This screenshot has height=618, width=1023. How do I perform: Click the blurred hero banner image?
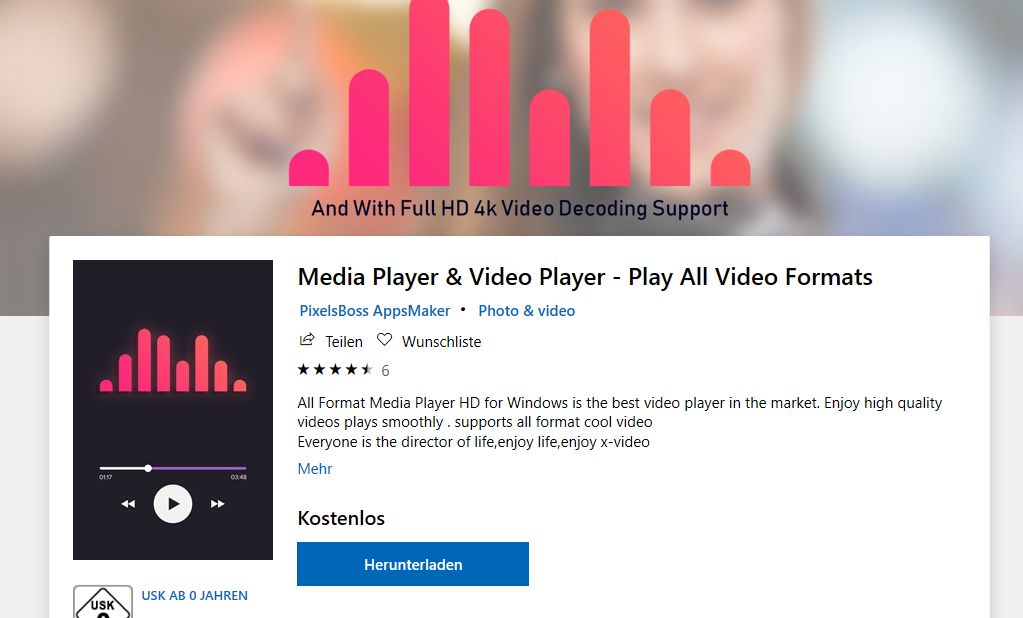pos(512,117)
